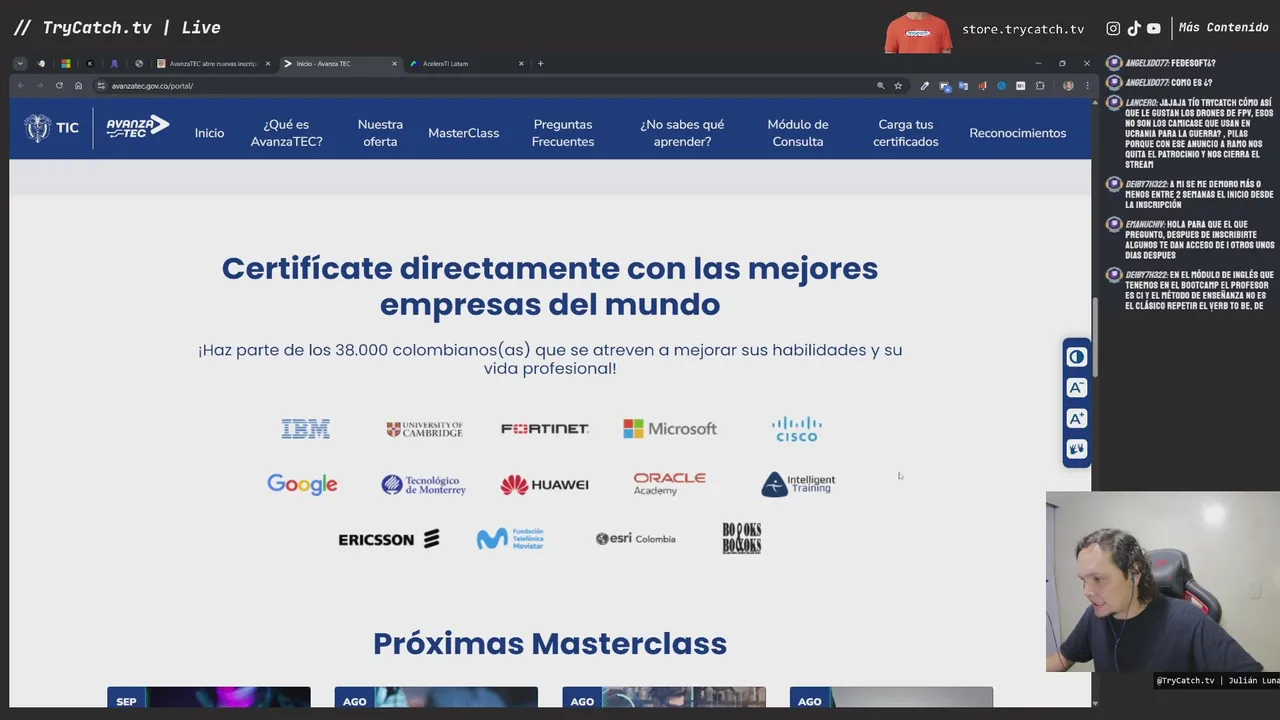Open Módulo de Consulta link

(x=798, y=133)
